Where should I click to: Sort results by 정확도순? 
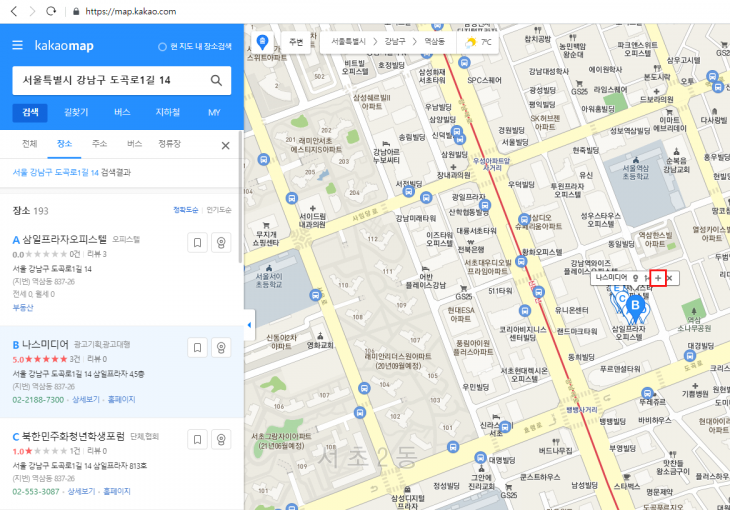[x=186, y=211]
